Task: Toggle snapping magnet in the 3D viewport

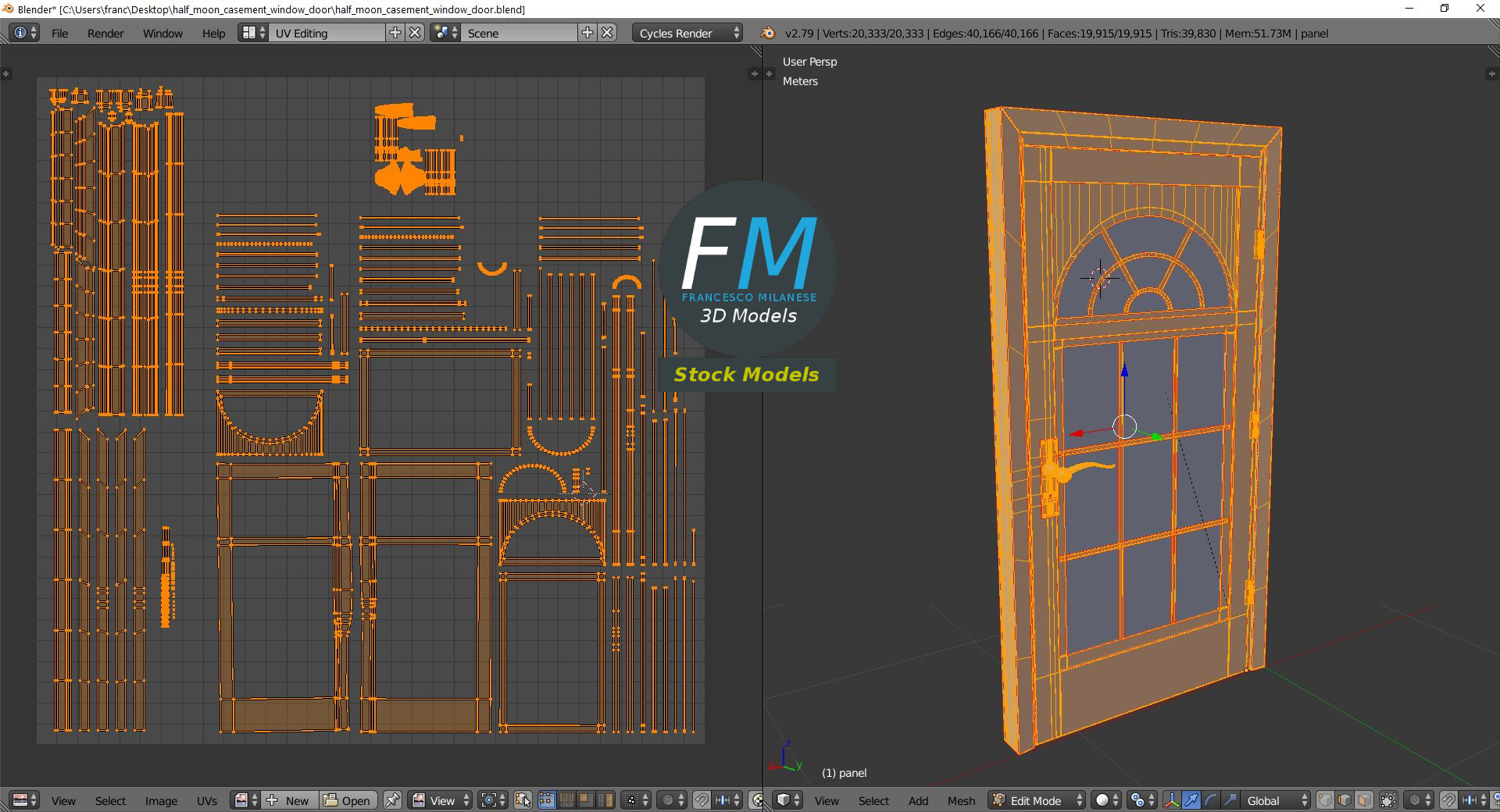Action: point(1448,800)
